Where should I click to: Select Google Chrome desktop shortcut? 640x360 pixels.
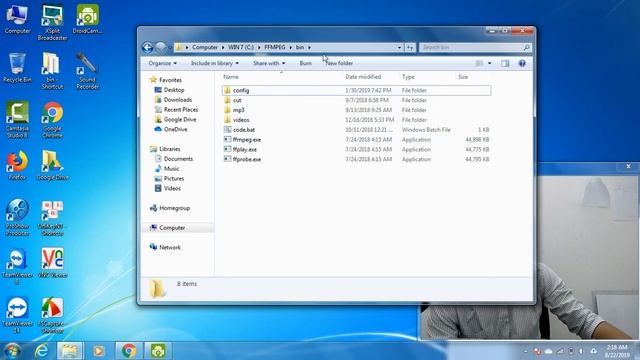click(x=52, y=120)
